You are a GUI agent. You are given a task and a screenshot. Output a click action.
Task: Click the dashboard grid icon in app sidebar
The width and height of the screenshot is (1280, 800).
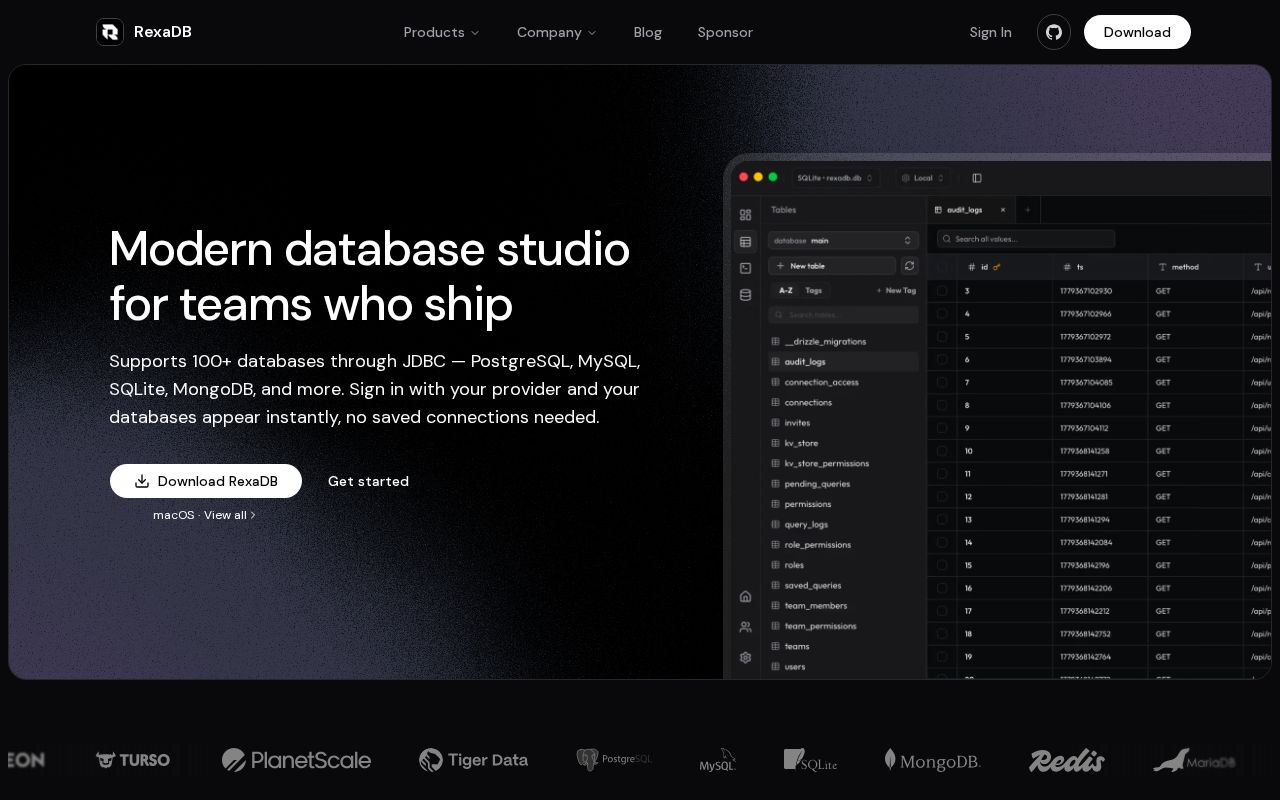[x=745, y=215]
